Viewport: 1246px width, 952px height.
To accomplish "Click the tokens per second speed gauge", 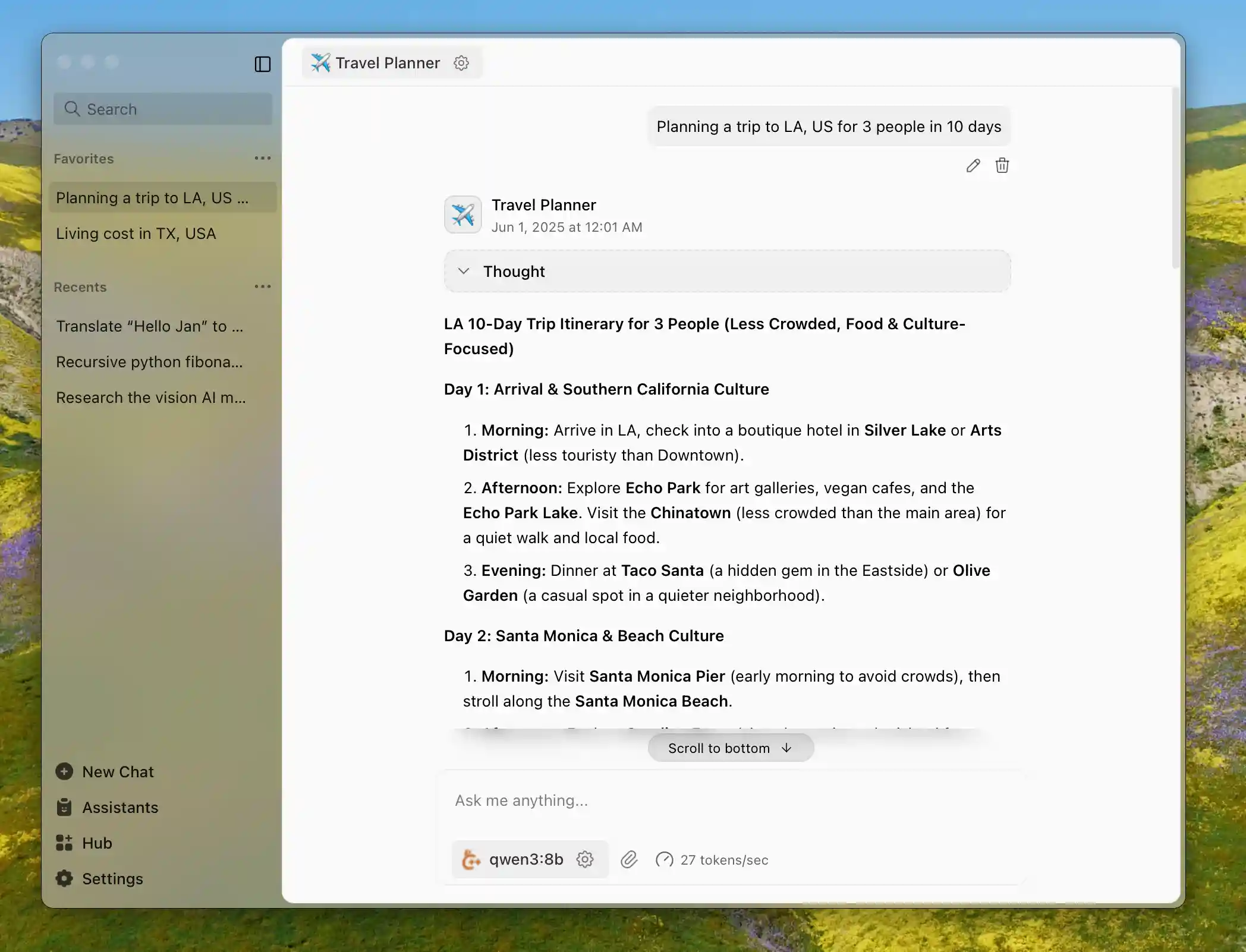I will click(664, 859).
